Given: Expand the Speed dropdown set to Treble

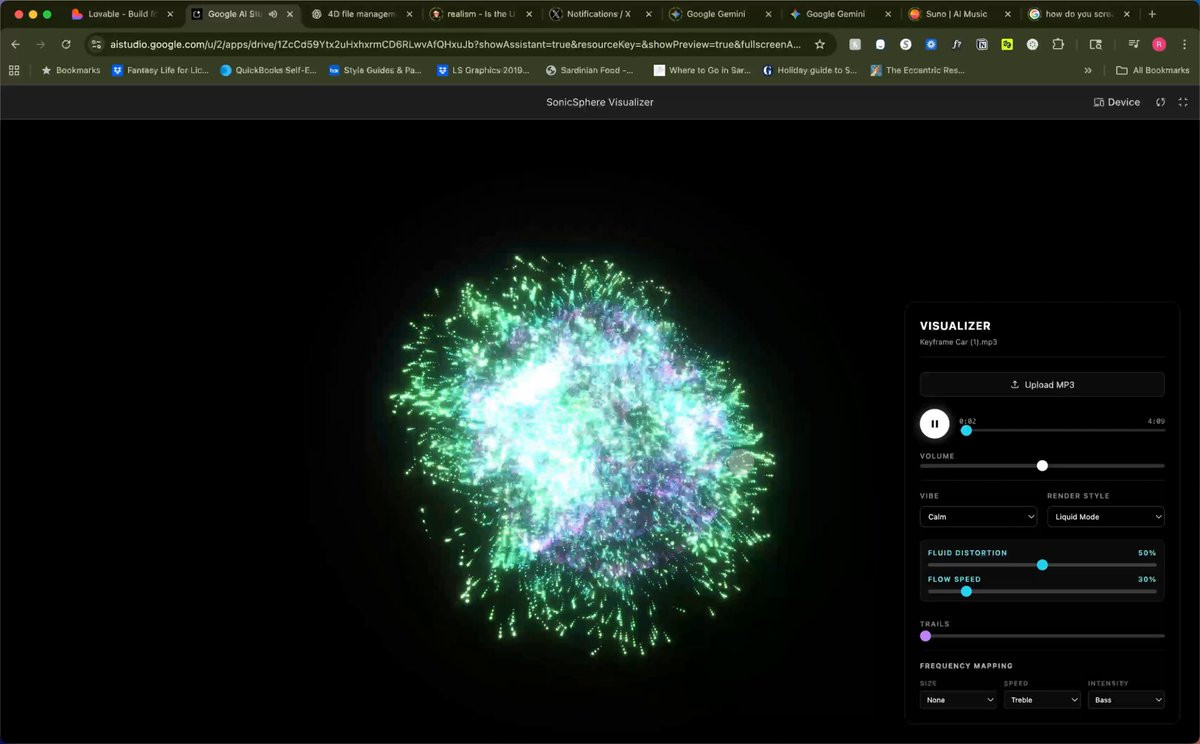Looking at the screenshot, I should coord(1042,700).
